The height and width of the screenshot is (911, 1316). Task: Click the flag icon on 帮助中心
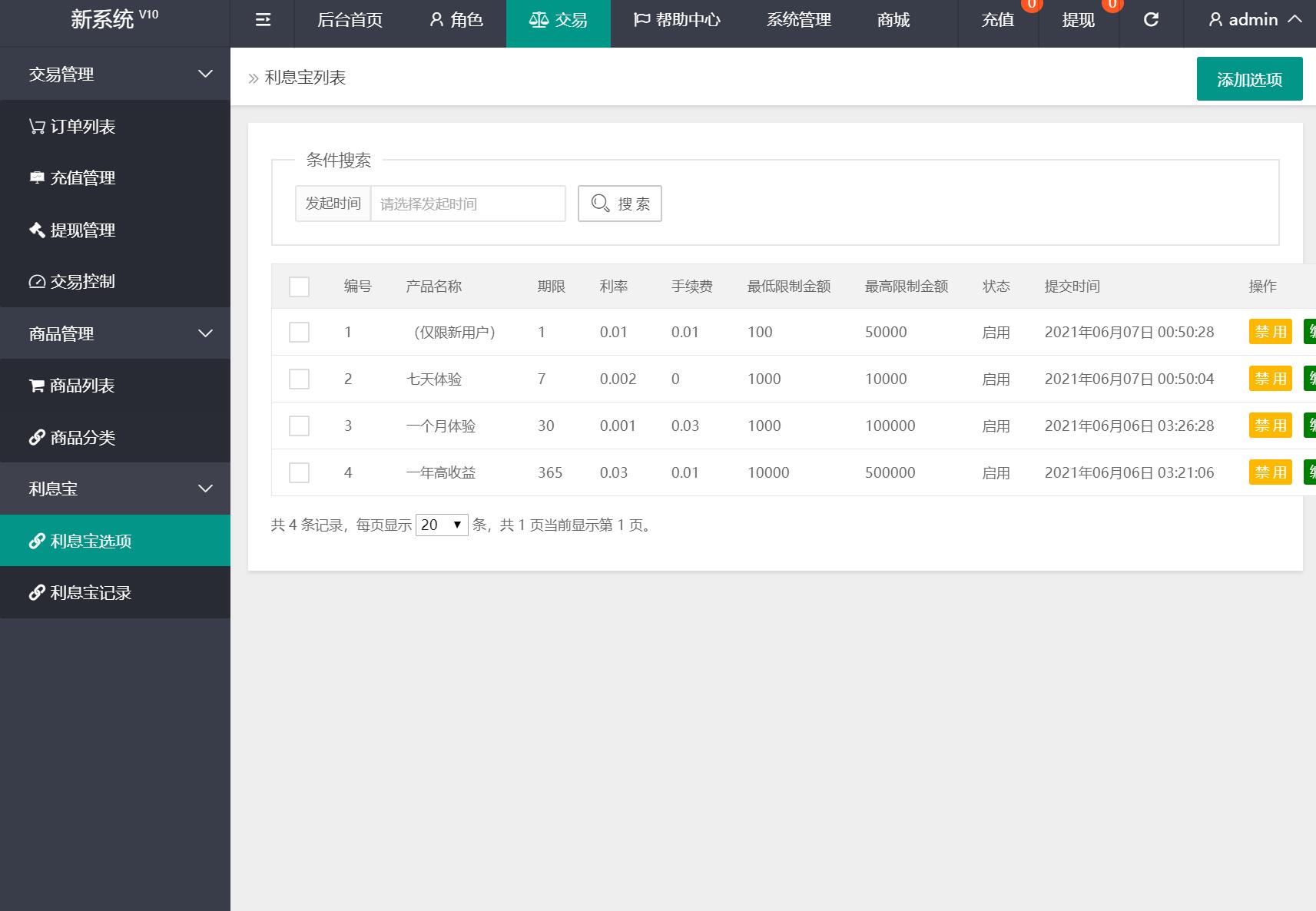(x=641, y=20)
